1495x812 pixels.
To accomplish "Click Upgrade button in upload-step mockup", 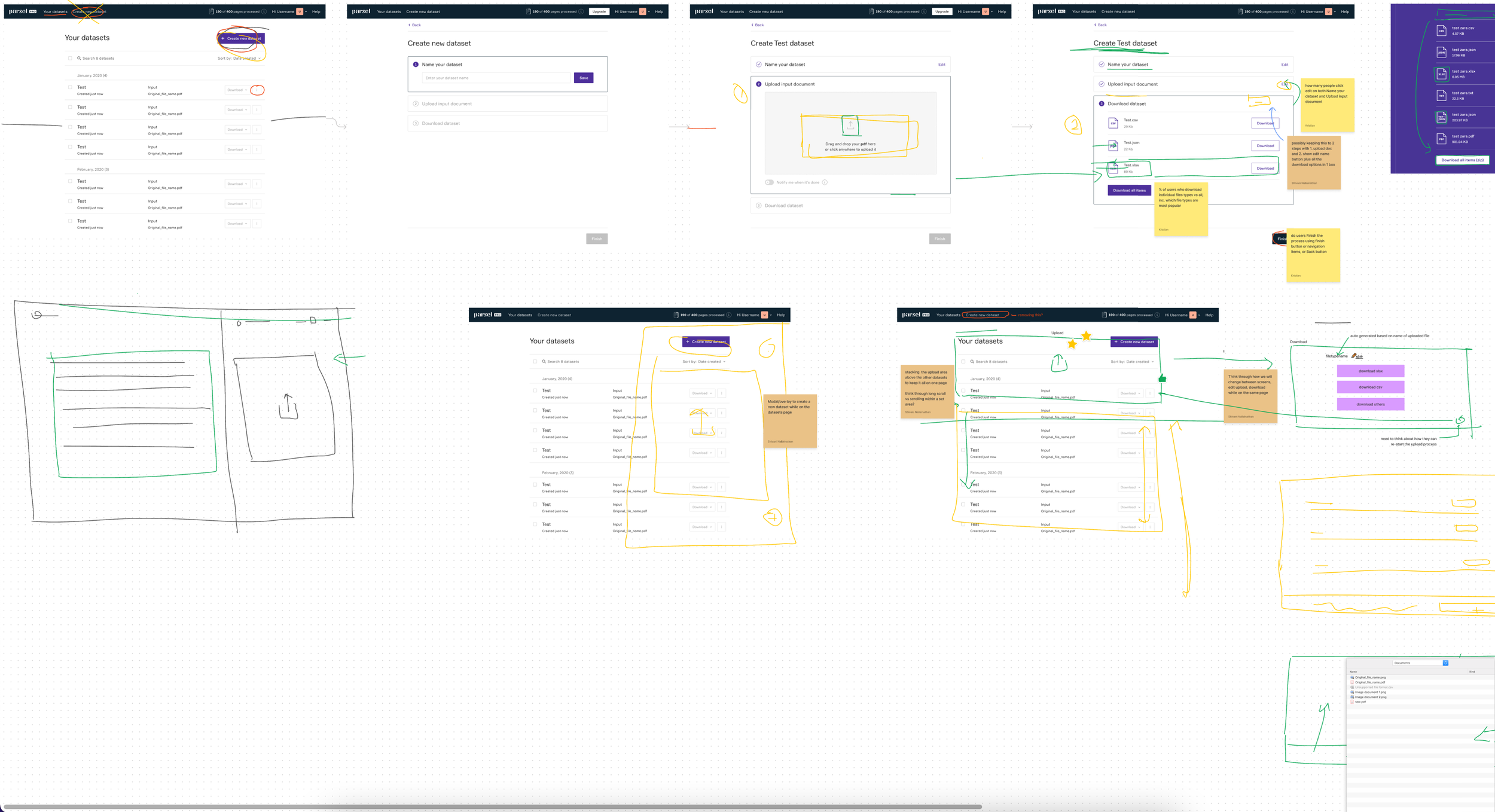I will point(942,11).
